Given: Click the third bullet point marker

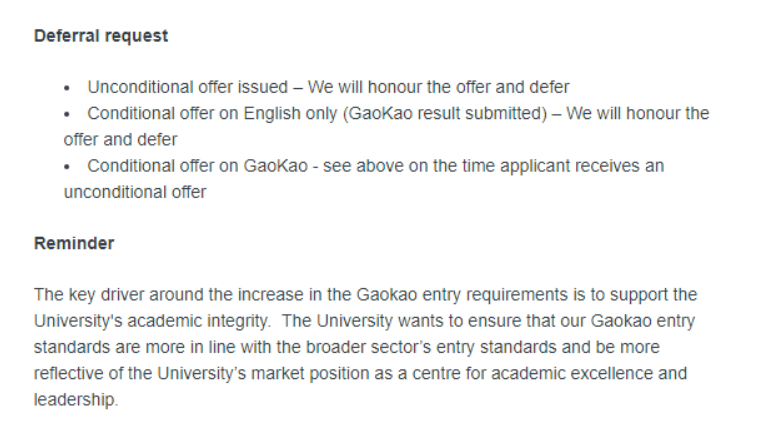Looking at the screenshot, I should 67,167.
